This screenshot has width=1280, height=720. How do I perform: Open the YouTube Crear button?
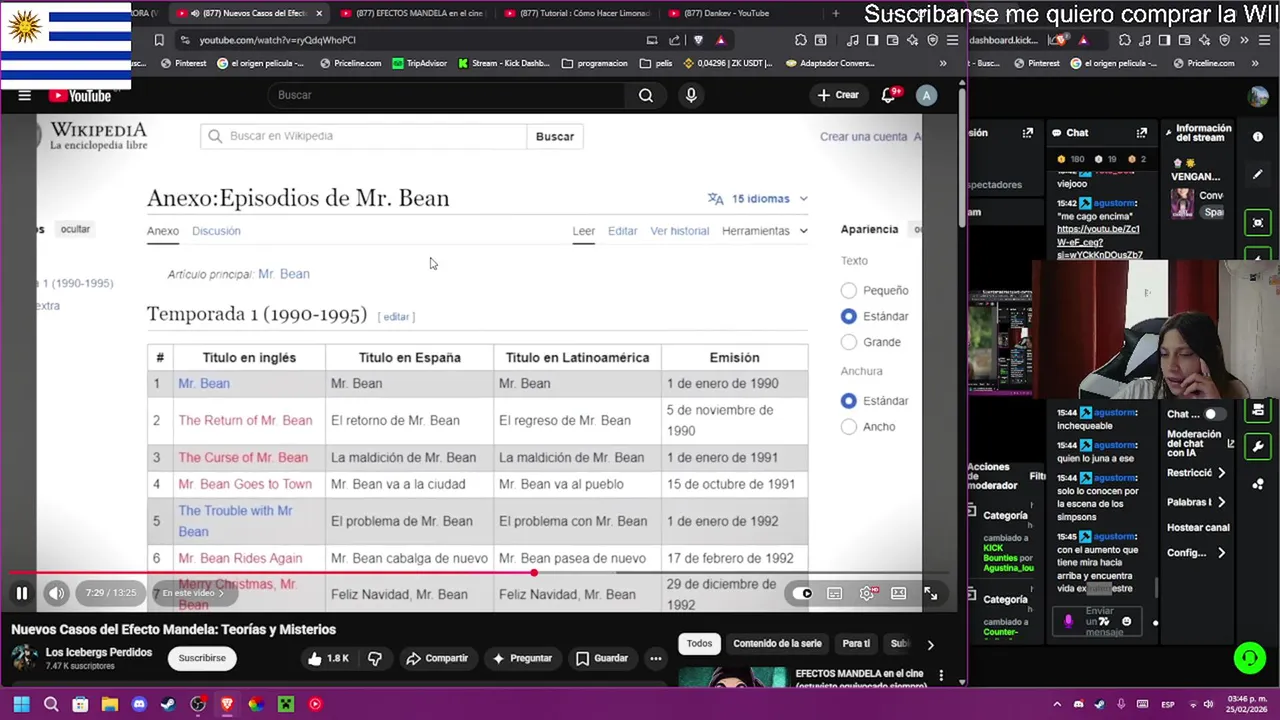[838, 95]
